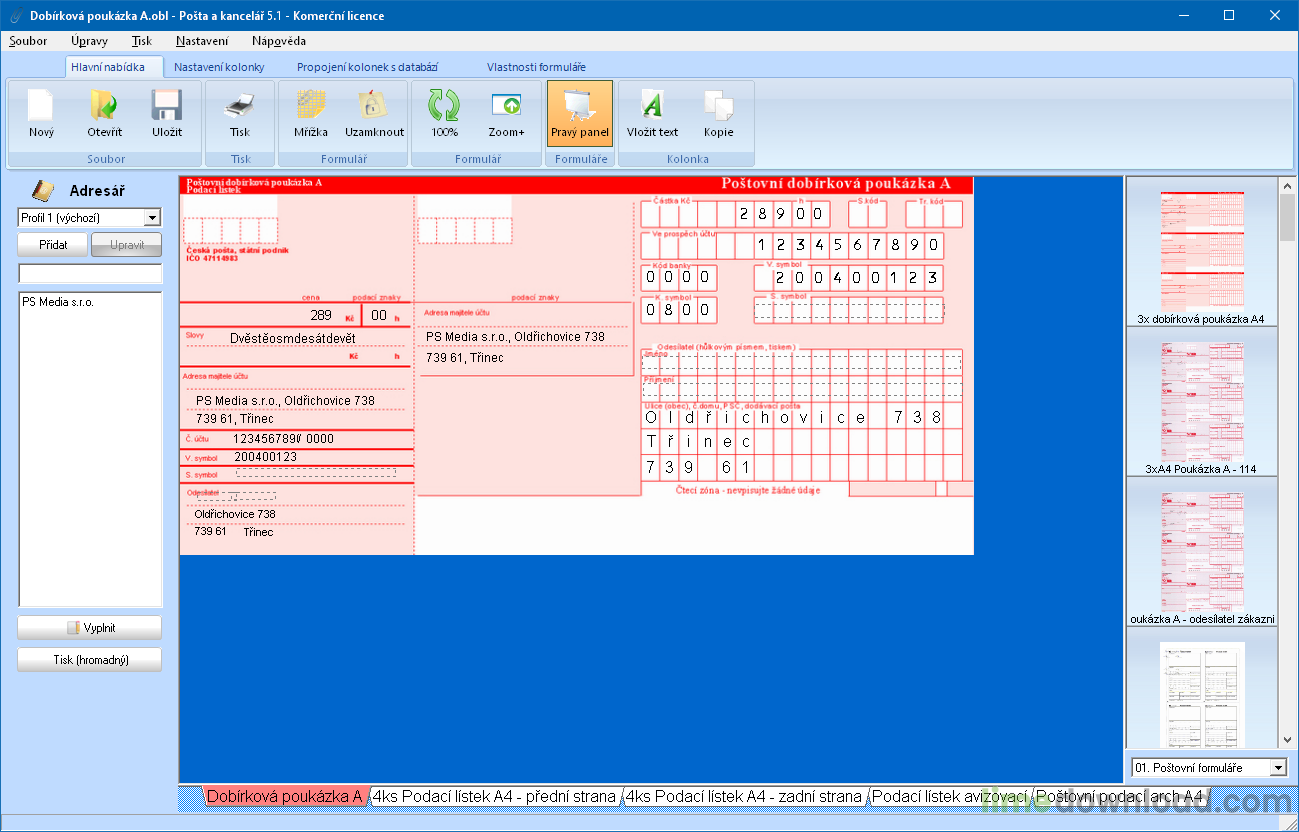Save the form with the Uložit icon

coord(166,106)
